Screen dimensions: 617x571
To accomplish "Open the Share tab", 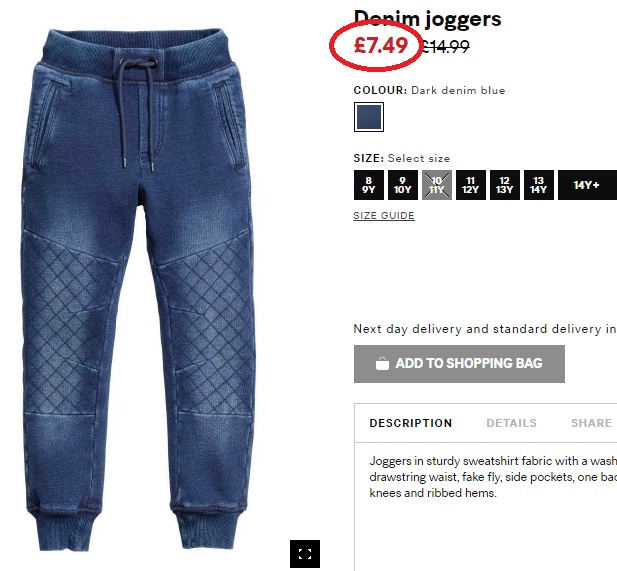I will tap(591, 423).
